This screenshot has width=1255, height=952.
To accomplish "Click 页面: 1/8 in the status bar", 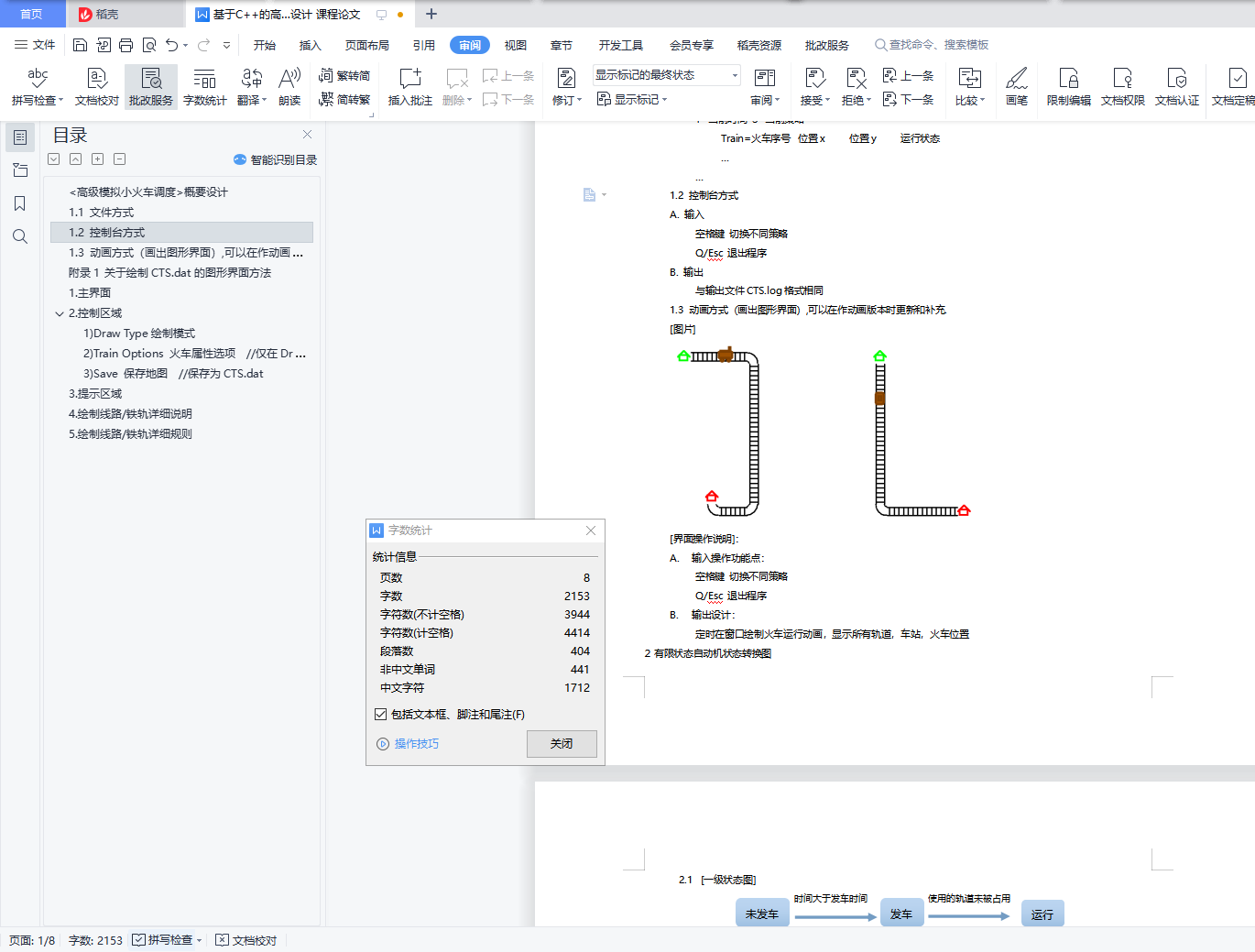I will pos(32,940).
